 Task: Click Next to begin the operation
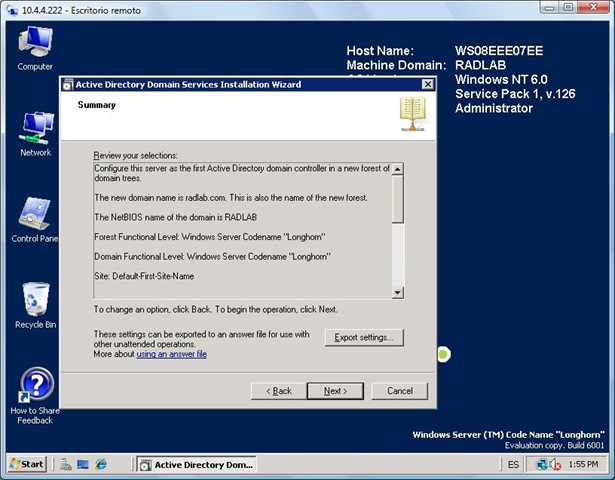coord(335,390)
